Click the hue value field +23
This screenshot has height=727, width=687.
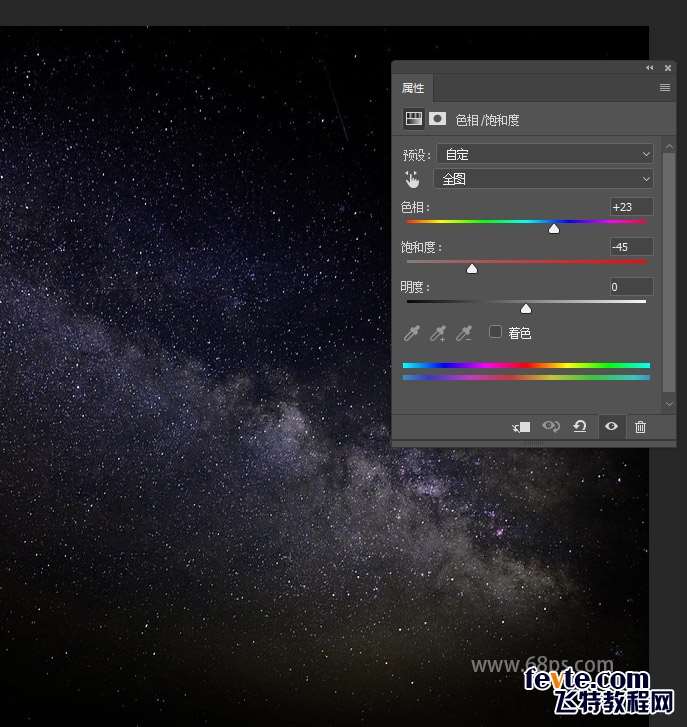631,207
